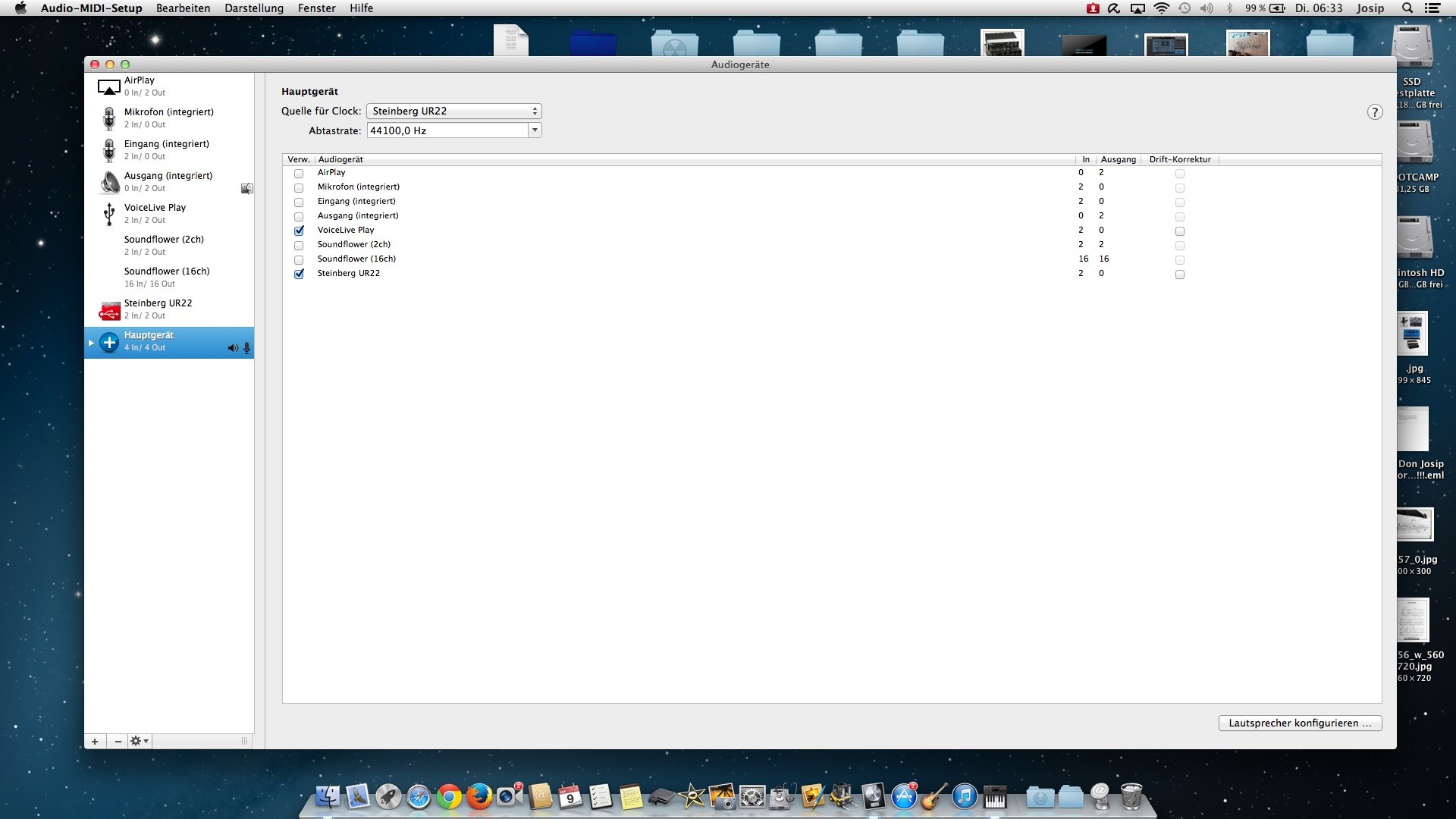Open the Fenster menu
Screen dimensions: 1456x819
316,8
